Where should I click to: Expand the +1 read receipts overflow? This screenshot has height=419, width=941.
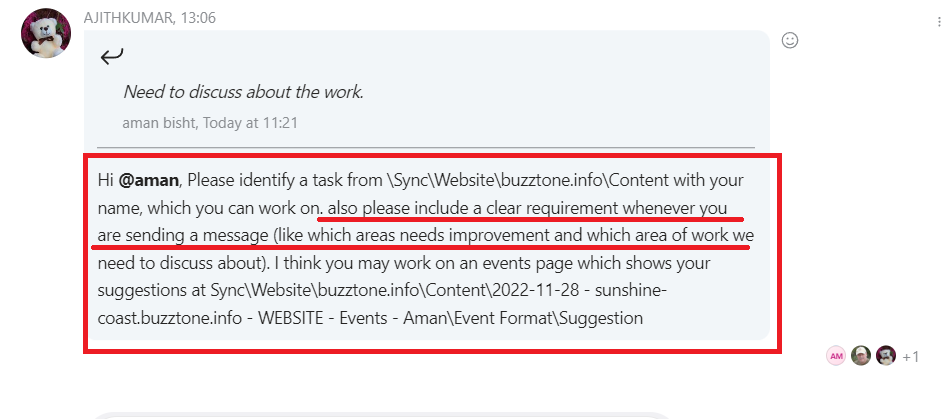910,357
